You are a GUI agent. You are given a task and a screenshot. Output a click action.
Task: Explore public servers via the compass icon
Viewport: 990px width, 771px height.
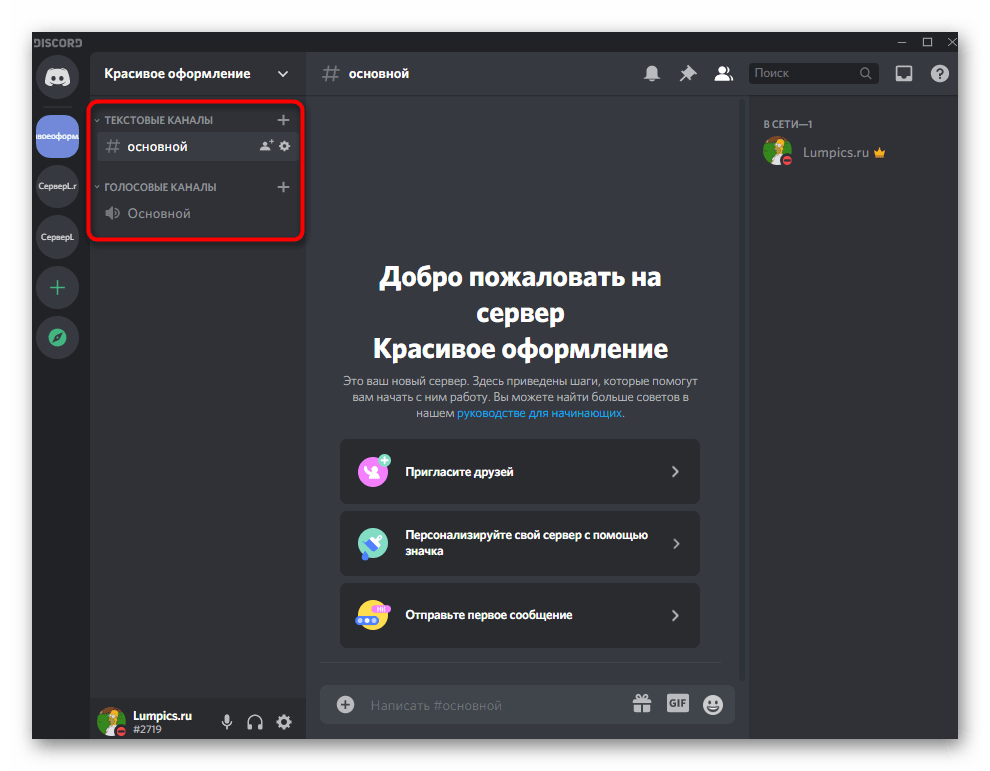pyautogui.click(x=57, y=338)
